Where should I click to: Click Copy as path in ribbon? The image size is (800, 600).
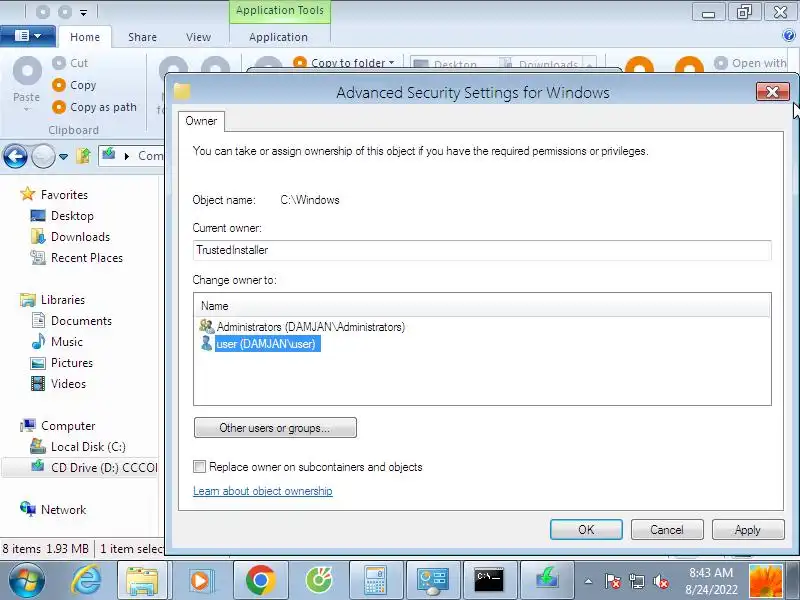coord(95,107)
